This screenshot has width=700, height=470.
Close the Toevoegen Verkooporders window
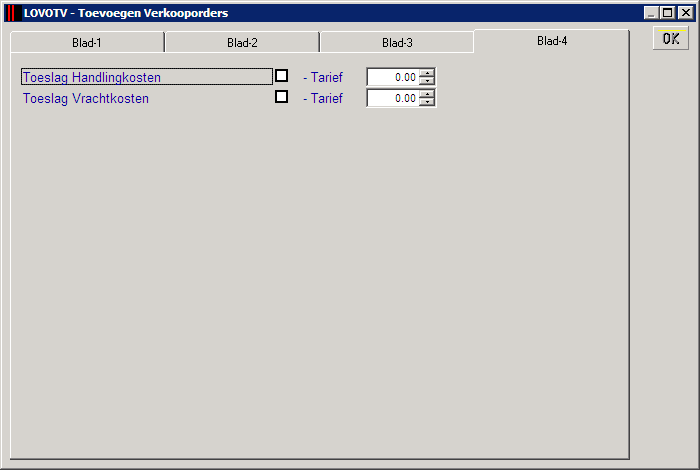click(x=685, y=13)
